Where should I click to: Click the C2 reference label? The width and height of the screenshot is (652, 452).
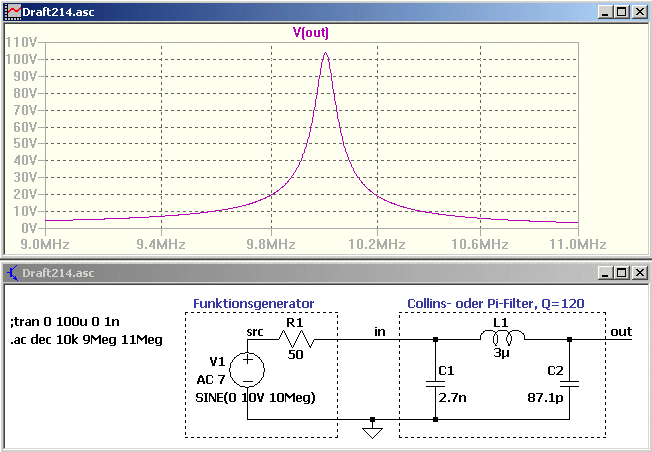coord(555,370)
